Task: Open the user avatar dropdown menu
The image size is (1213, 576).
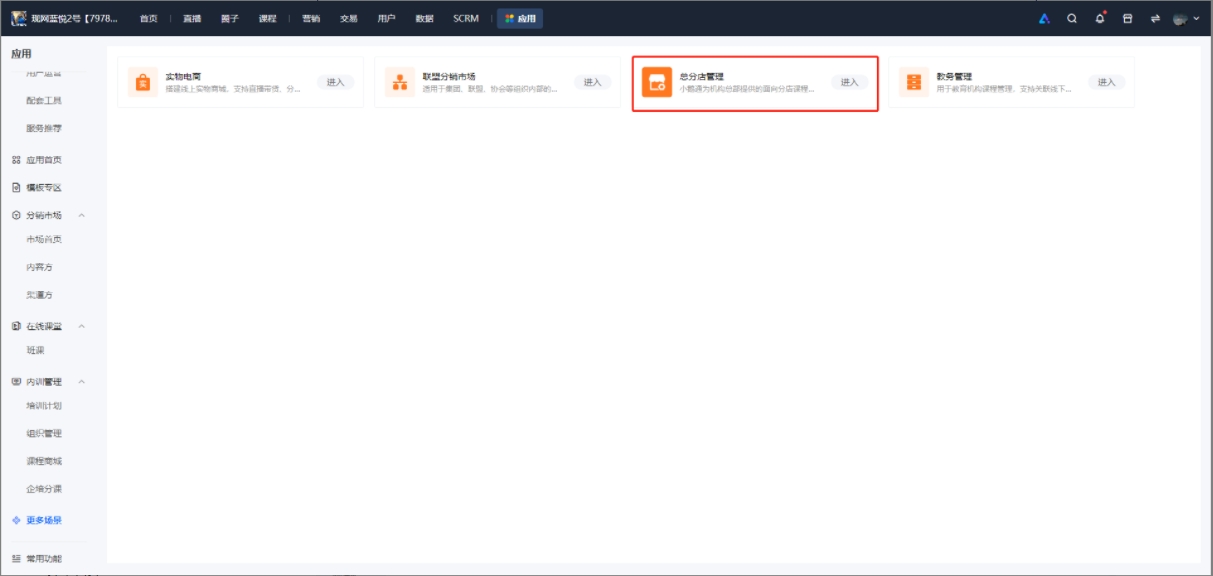Action: click(1186, 18)
